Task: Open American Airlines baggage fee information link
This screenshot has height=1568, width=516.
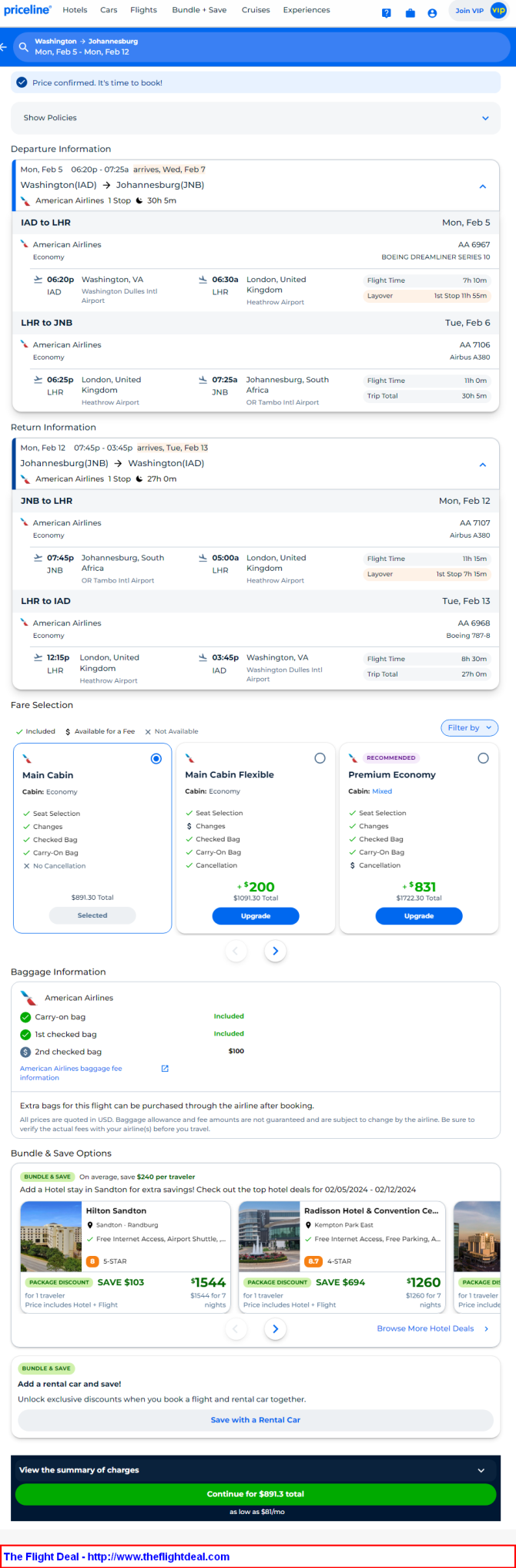Action: coord(71,1073)
